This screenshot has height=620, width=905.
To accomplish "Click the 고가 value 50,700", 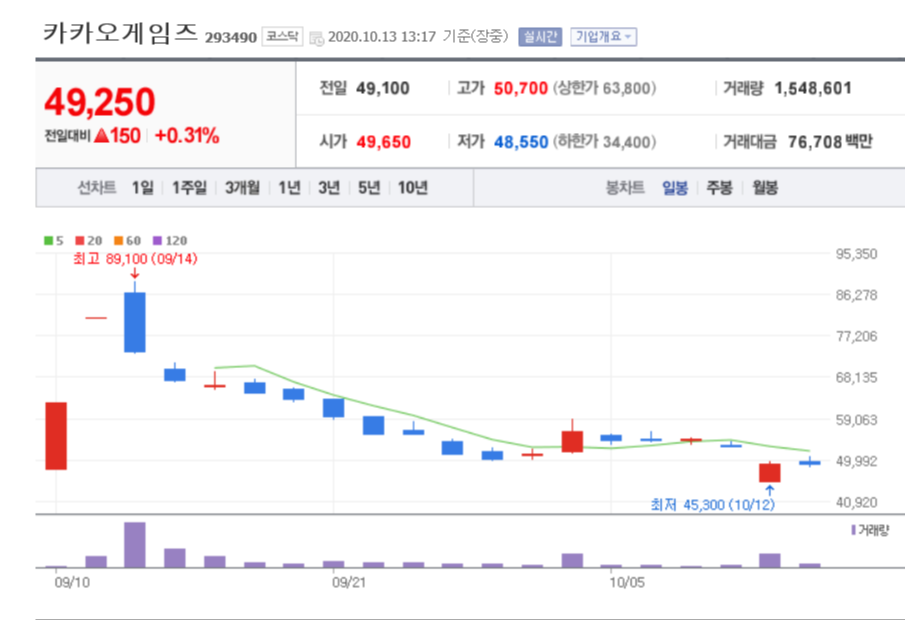I will click(x=521, y=88).
